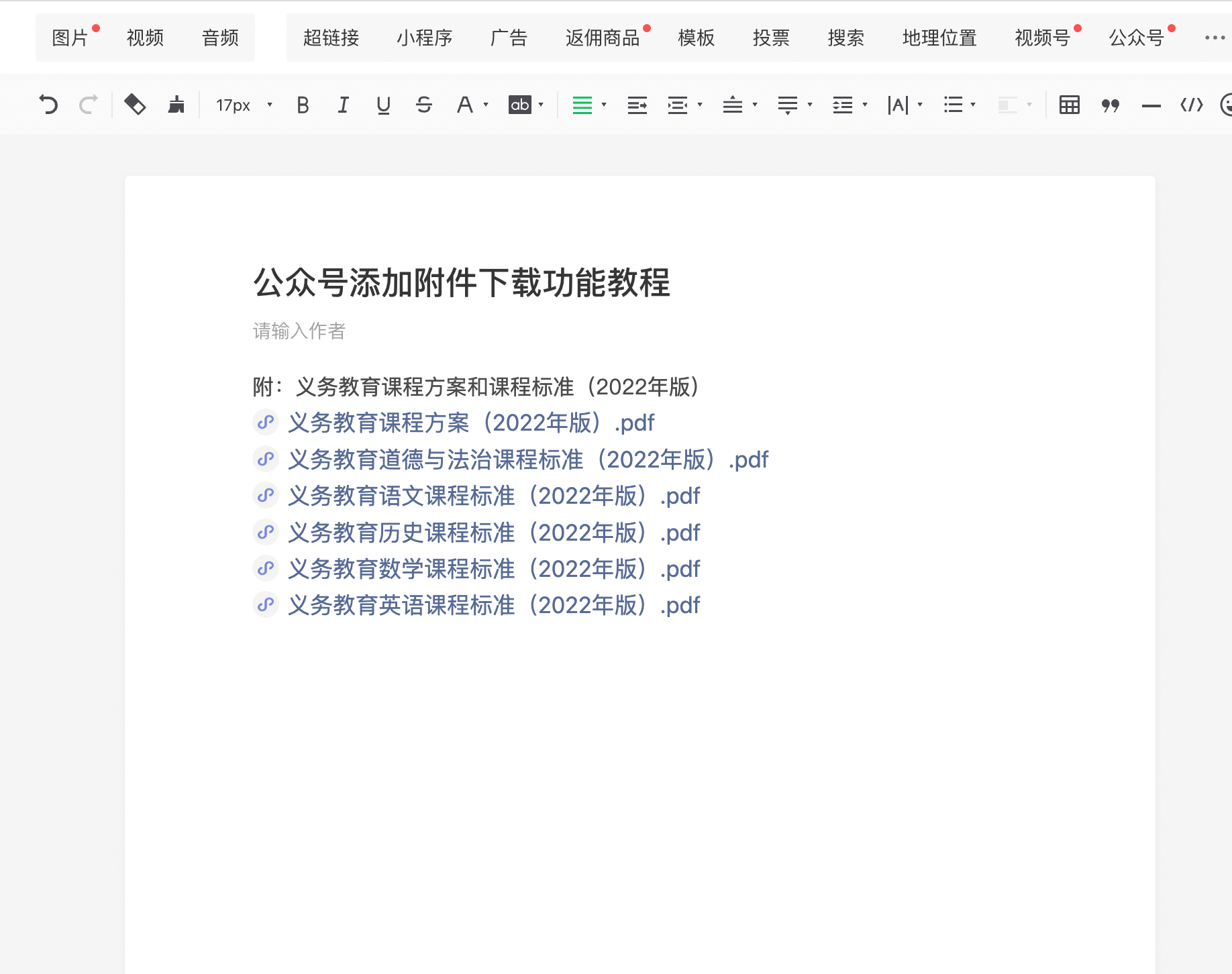Open more insert options (three dots)
1232x974 pixels.
[x=1215, y=38]
